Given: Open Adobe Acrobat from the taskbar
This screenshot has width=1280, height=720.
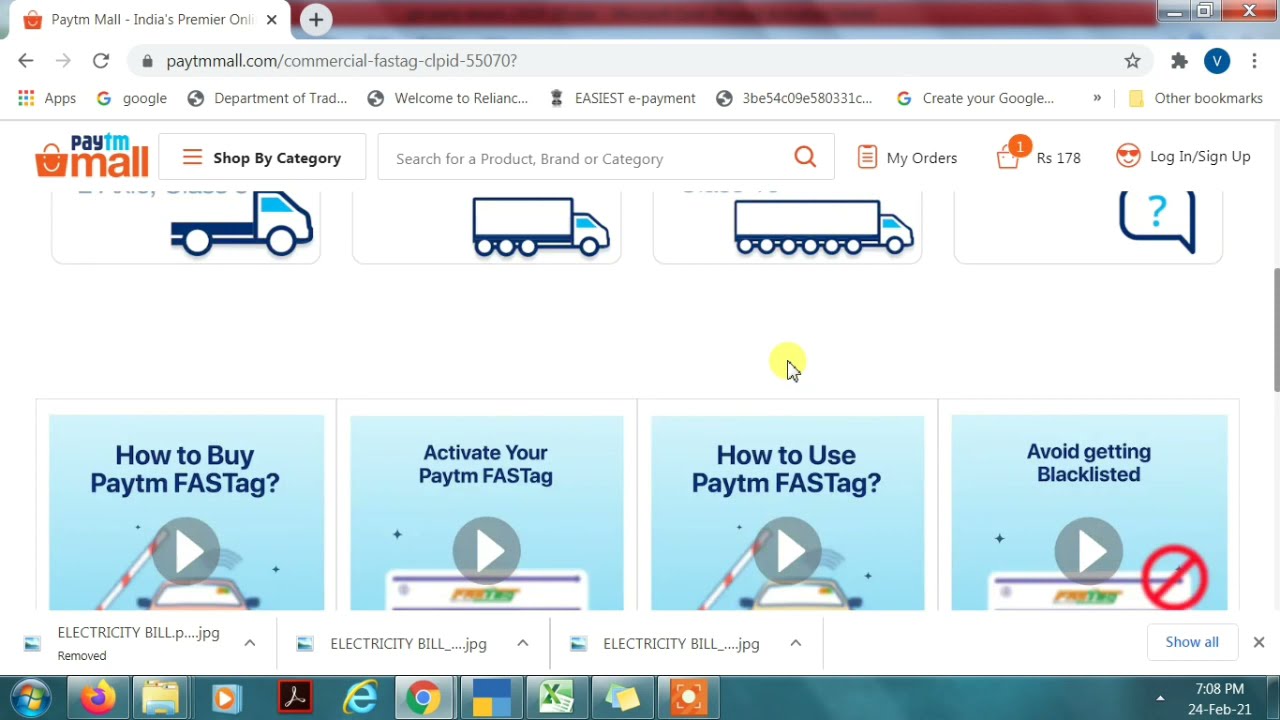Looking at the screenshot, I should tap(294, 697).
